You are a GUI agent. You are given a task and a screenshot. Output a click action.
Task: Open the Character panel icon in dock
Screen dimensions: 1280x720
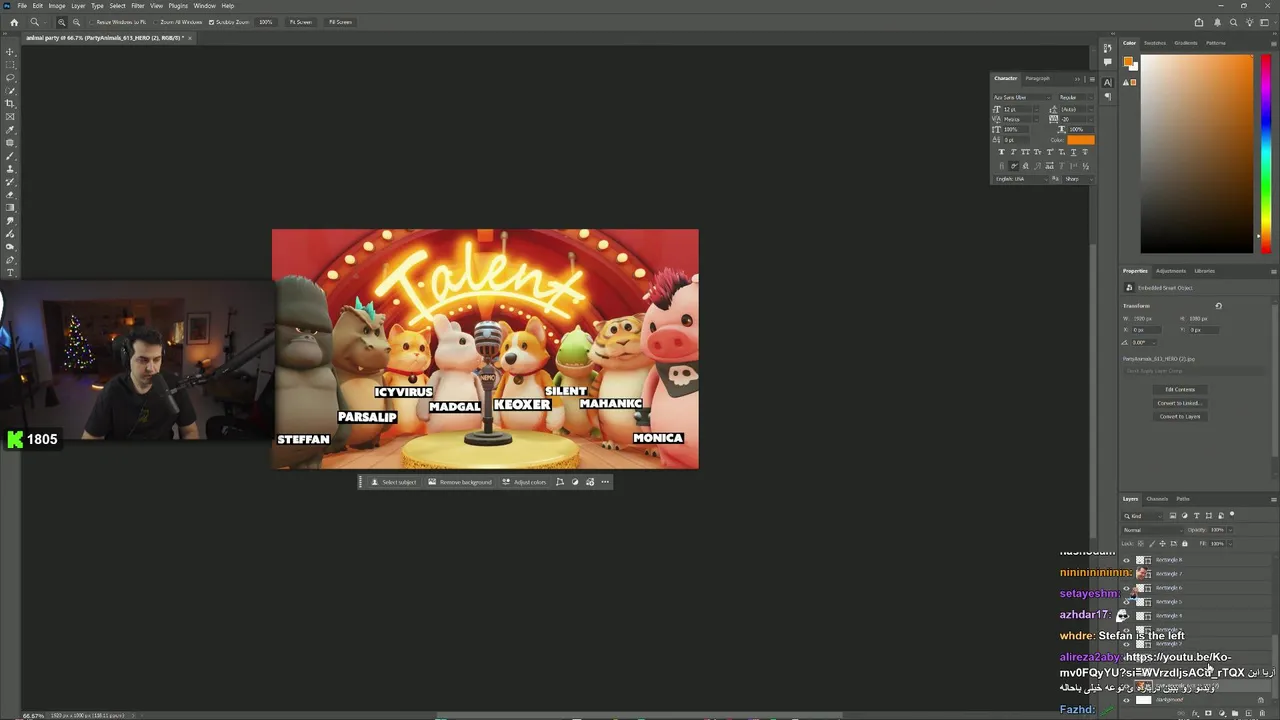pos(1107,83)
